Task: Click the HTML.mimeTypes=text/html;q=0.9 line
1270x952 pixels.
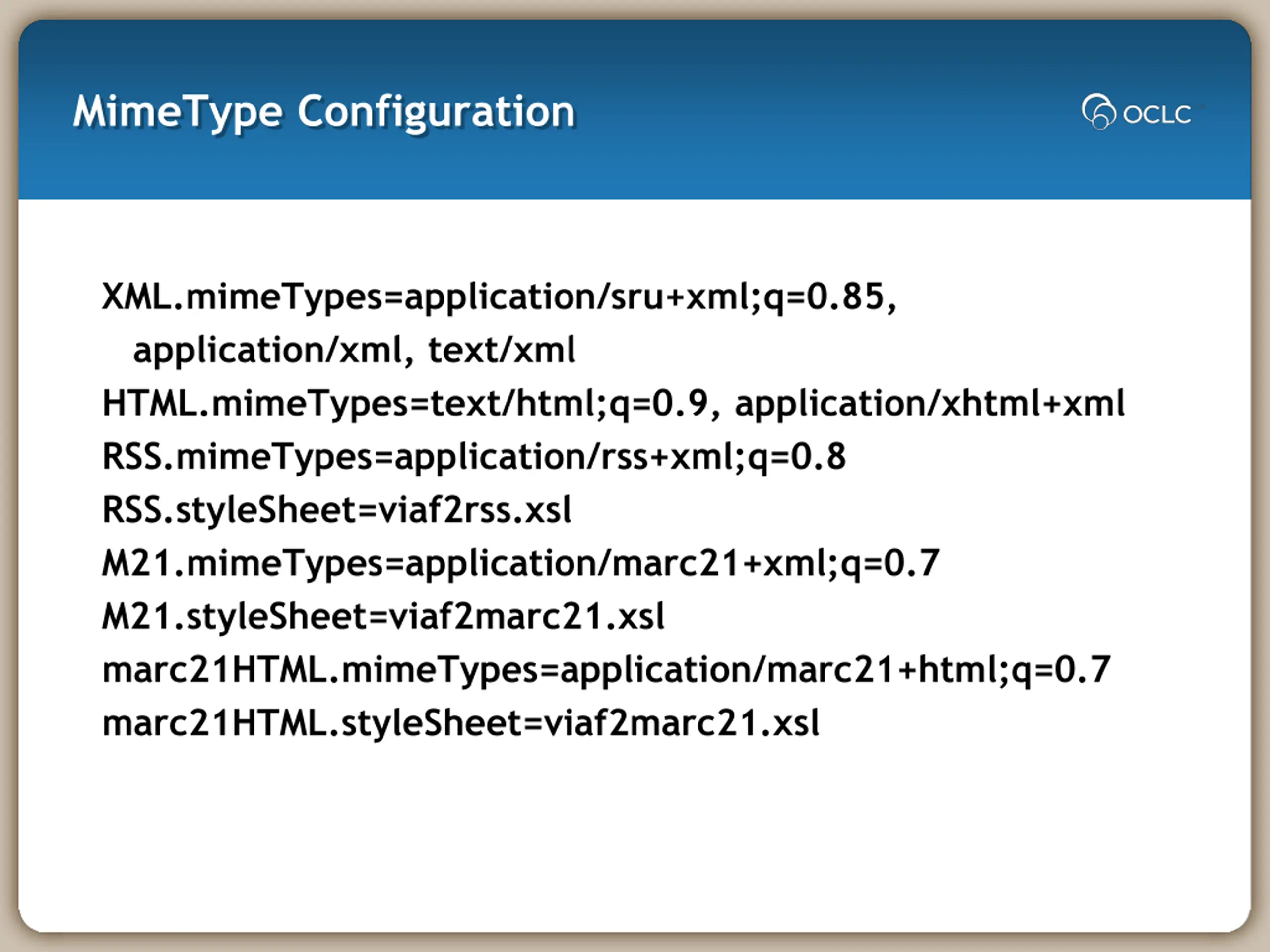Action: tap(613, 404)
